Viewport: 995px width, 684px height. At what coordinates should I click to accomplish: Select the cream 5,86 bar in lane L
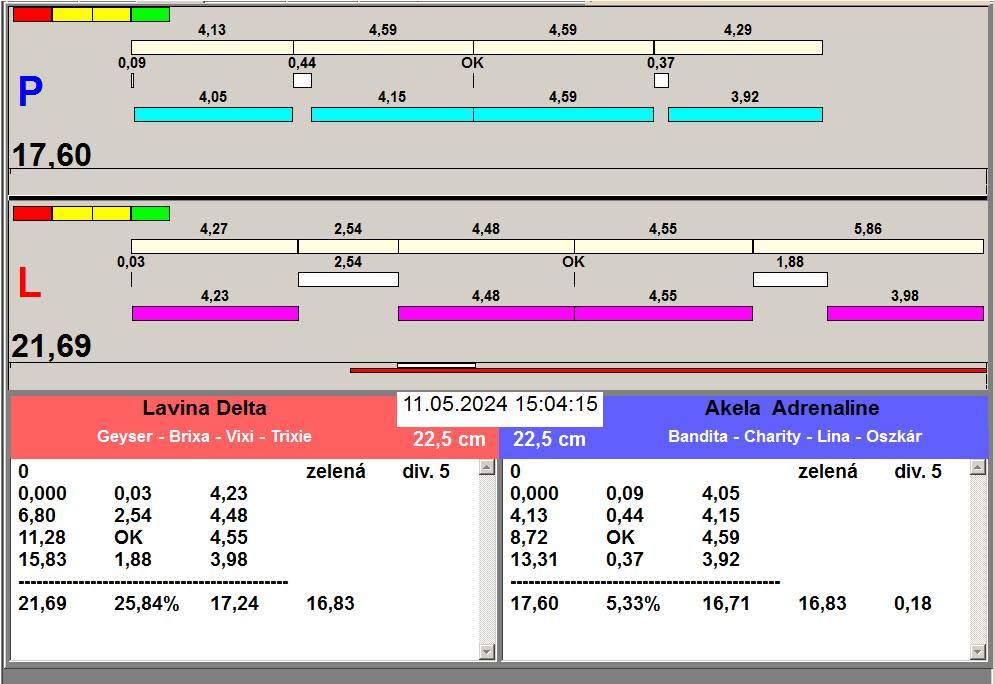[x=868, y=246]
